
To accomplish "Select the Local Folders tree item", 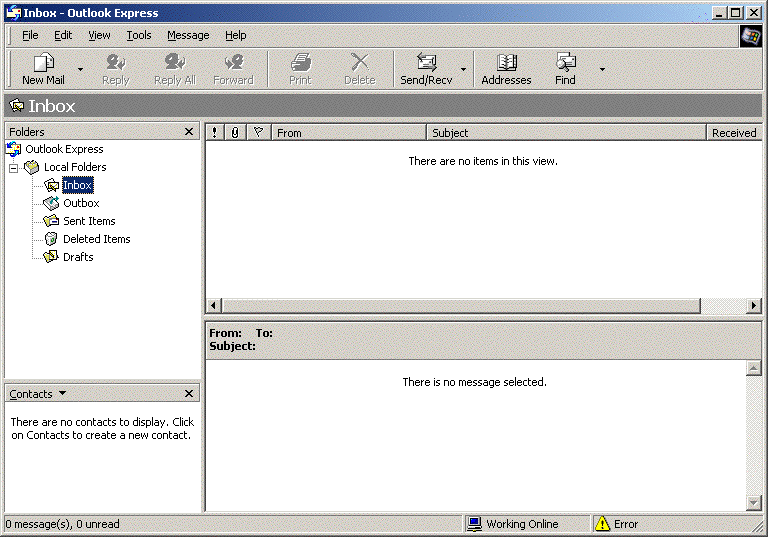I will 75,167.
